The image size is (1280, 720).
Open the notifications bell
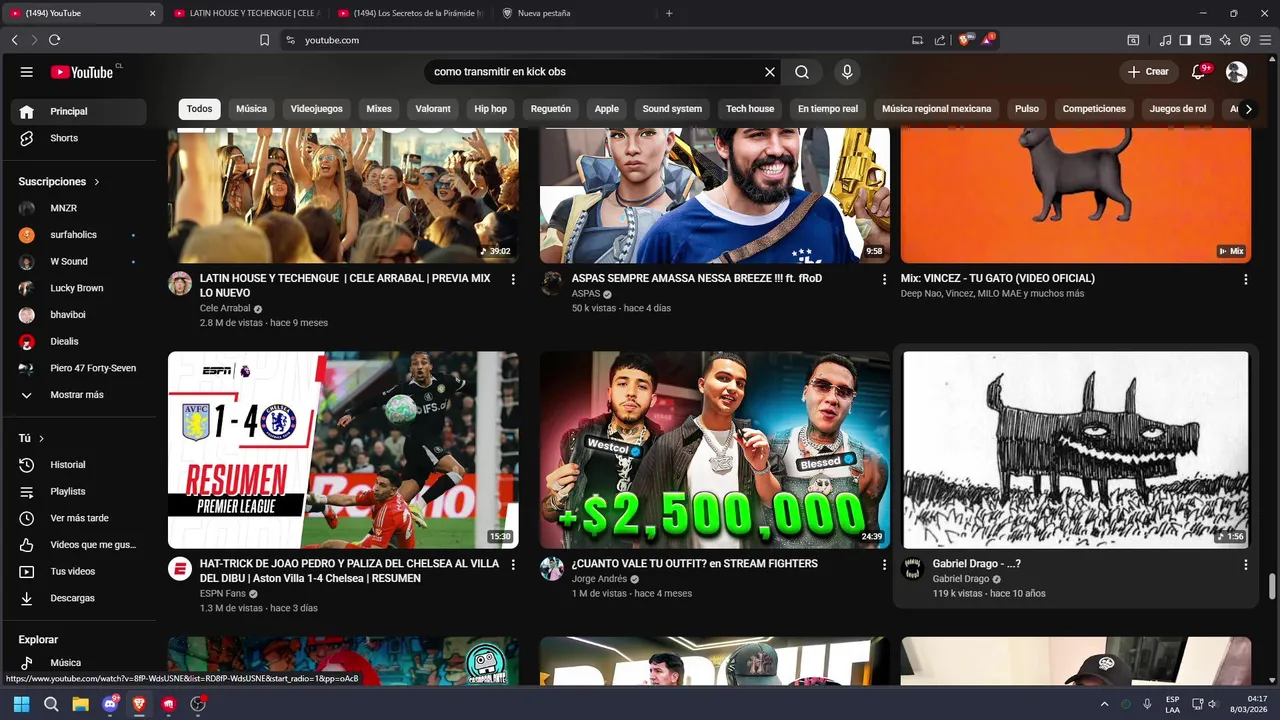[1198, 72]
